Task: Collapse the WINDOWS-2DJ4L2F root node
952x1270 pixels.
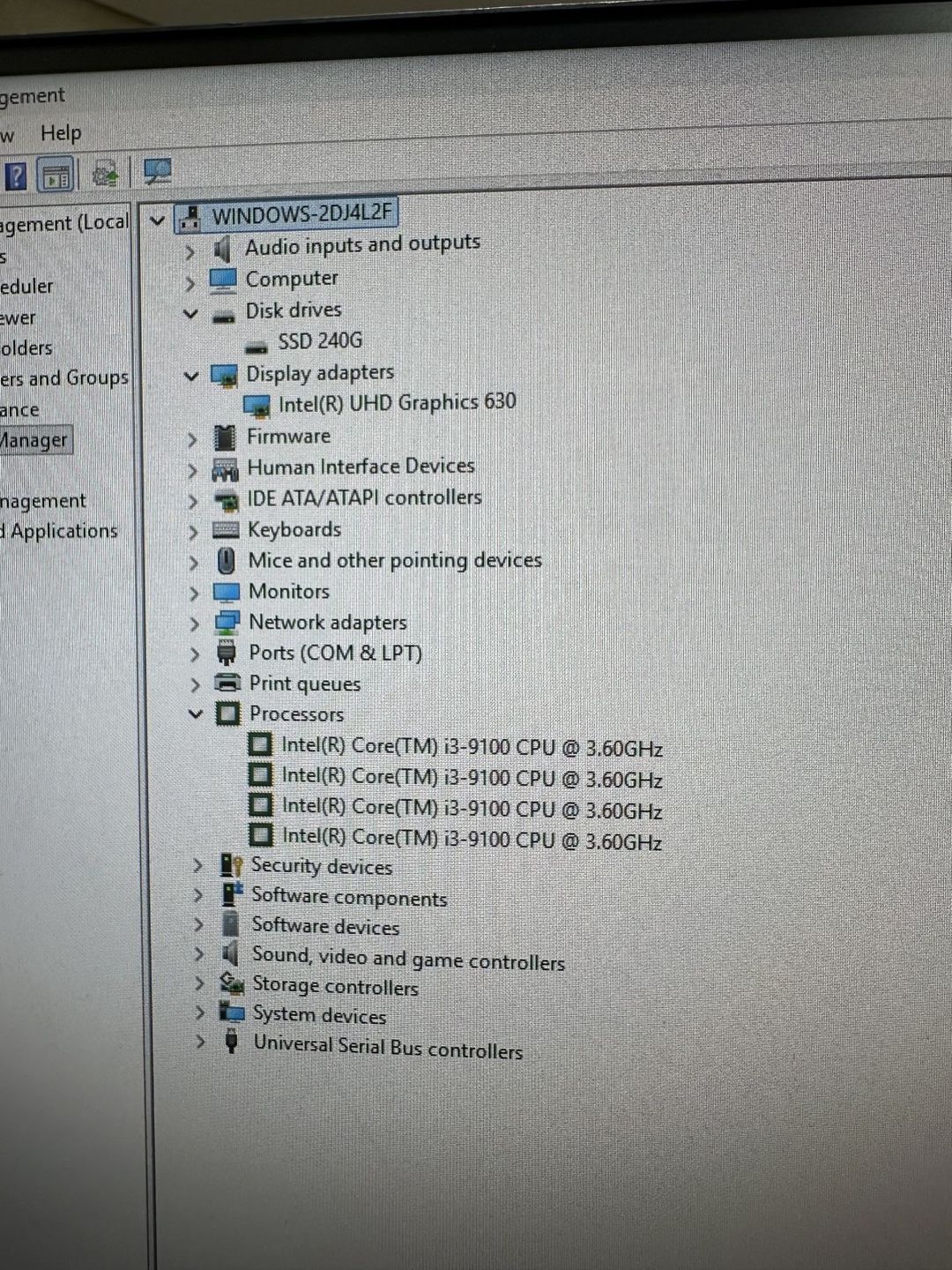Action: click(x=157, y=220)
